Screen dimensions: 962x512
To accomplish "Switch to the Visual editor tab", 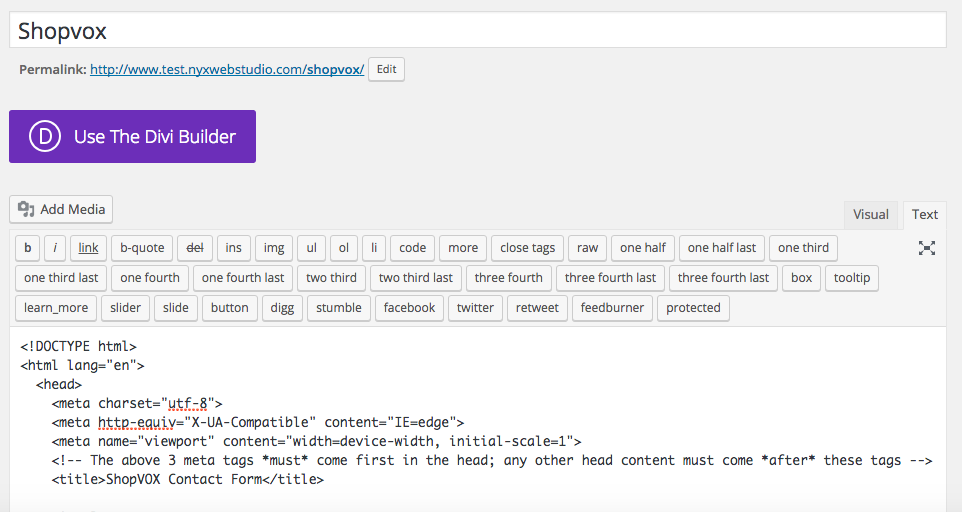I will coord(871,215).
